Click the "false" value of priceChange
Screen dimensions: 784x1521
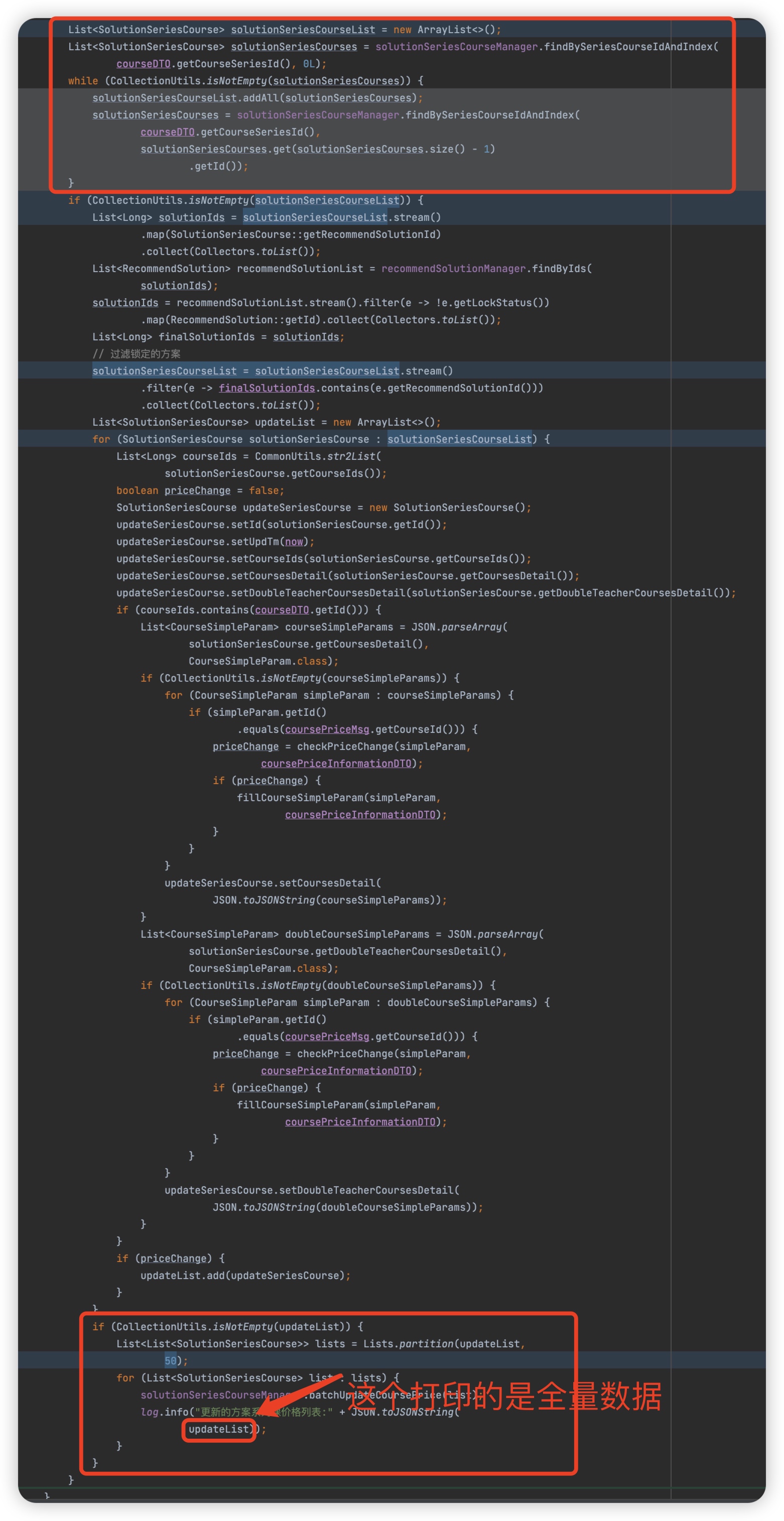pos(264,491)
